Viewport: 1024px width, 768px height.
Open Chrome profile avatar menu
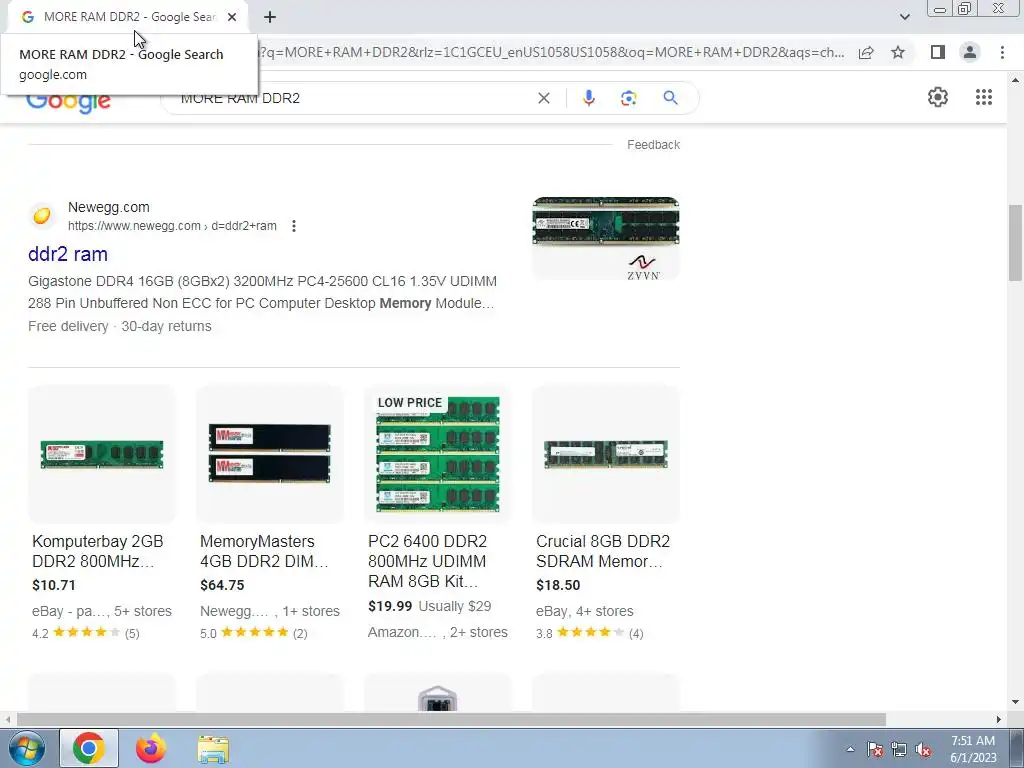click(970, 52)
